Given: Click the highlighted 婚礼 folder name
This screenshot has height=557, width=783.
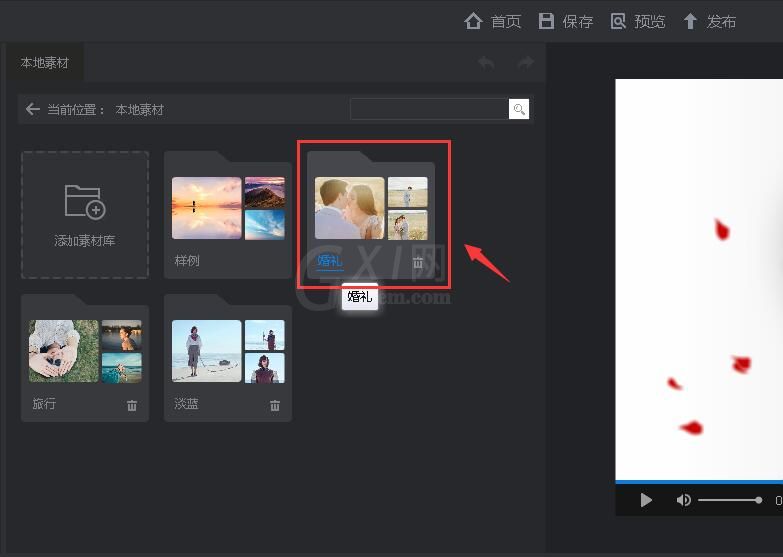Looking at the screenshot, I should (330, 260).
